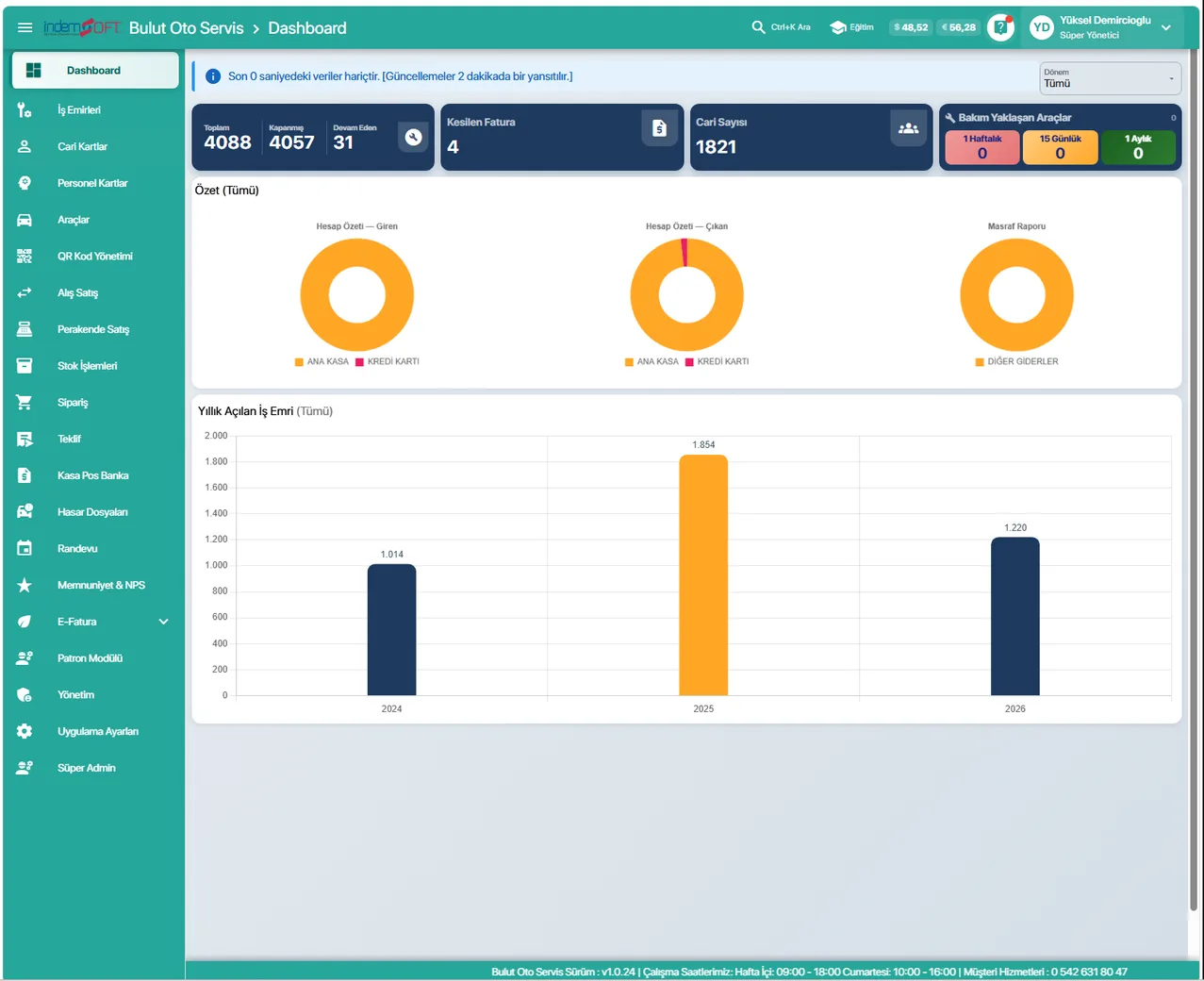The height and width of the screenshot is (981, 1204).
Task: Select Dashboard in the sidebar
Action: (x=94, y=71)
